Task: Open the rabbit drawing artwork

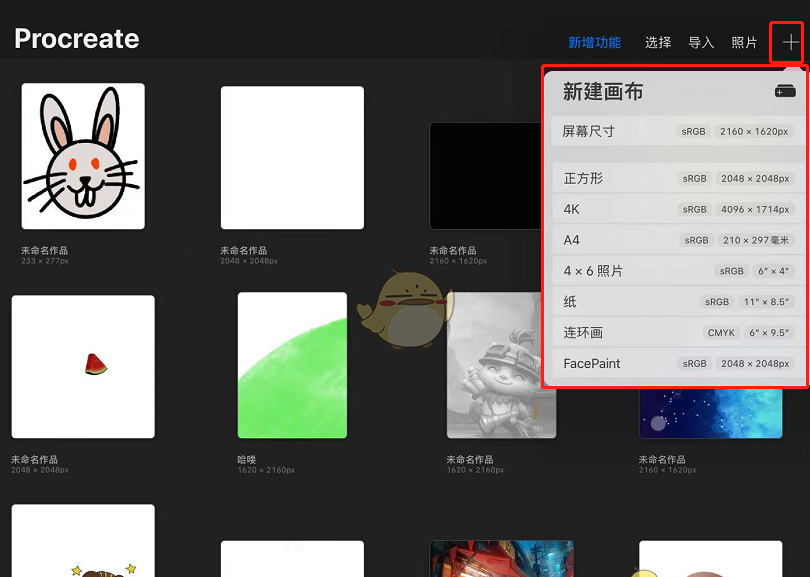Action: [x=83, y=156]
